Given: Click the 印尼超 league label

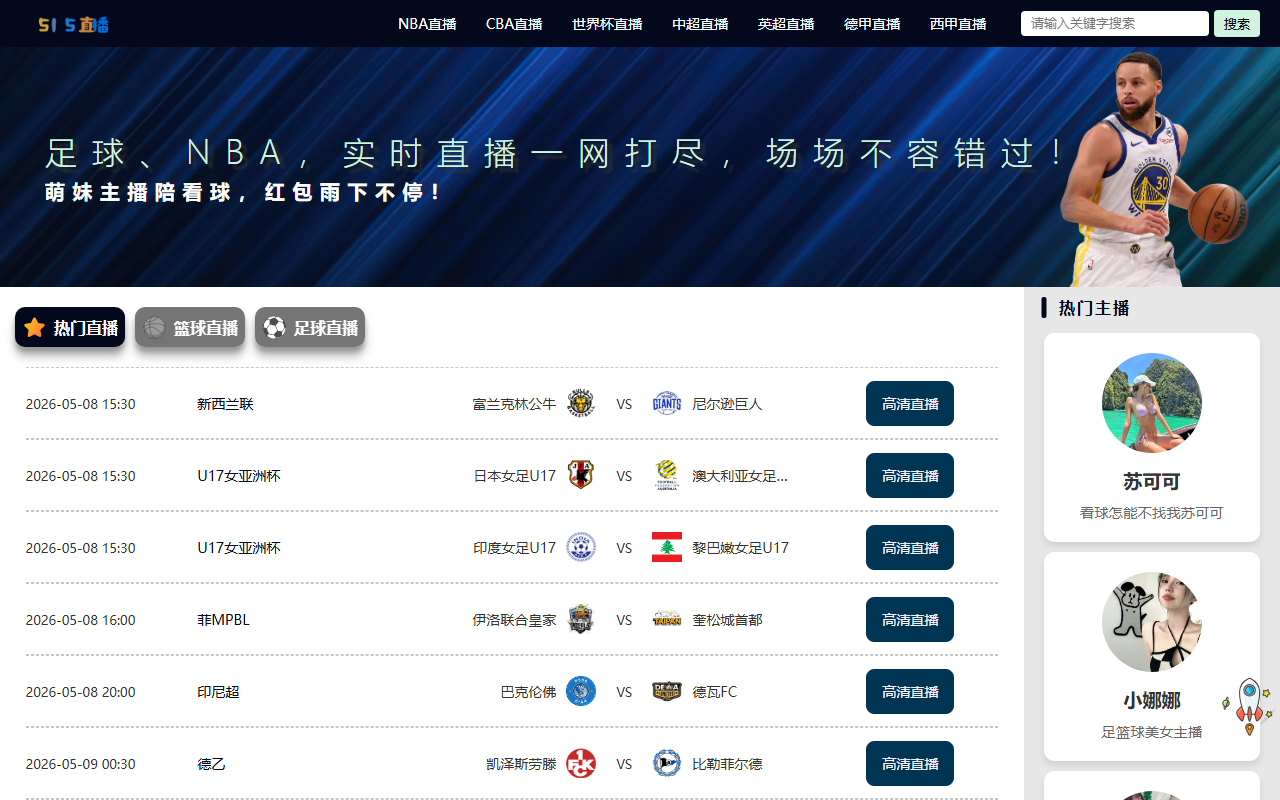Looking at the screenshot, I should pyautogui.click(x=218, y=692).
